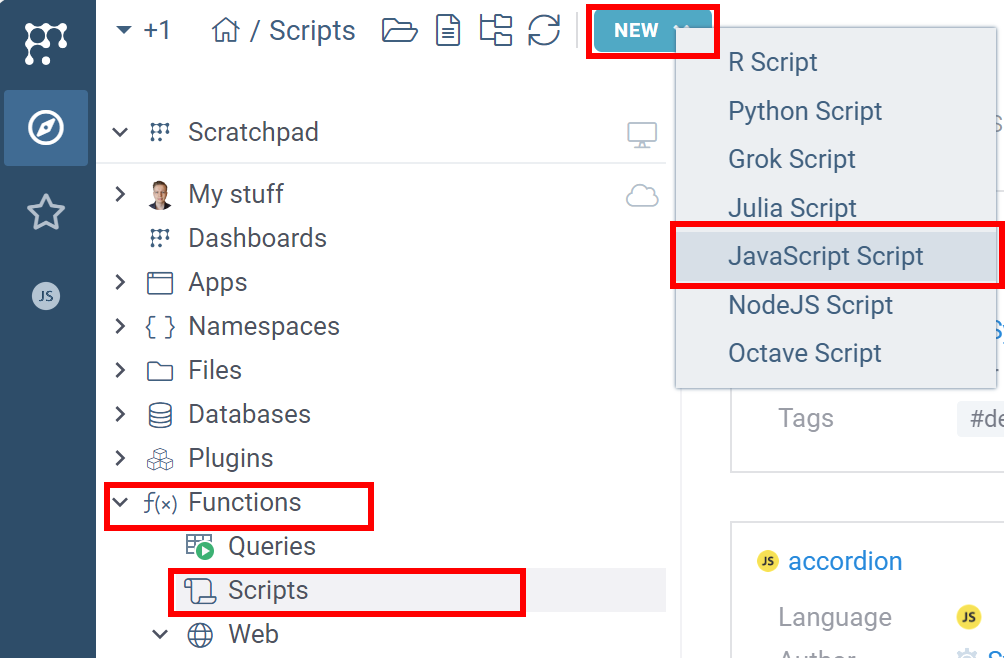Viewport: 1005px width, 658px height.
Task: Select Octave Script in the dropdown menu
Action: [805, 353]
